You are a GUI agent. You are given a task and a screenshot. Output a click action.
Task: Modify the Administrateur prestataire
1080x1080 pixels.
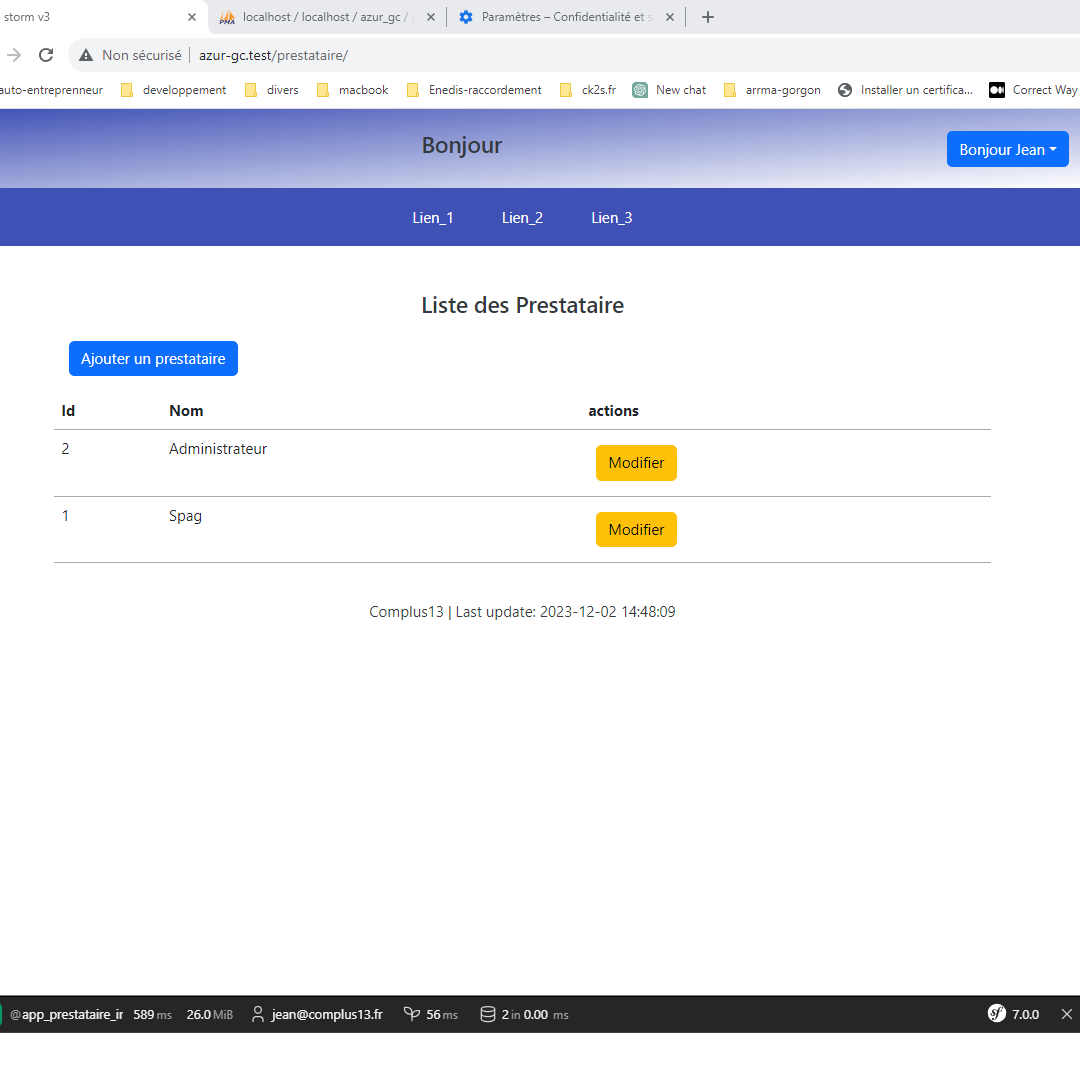click(x=636, y=463)
